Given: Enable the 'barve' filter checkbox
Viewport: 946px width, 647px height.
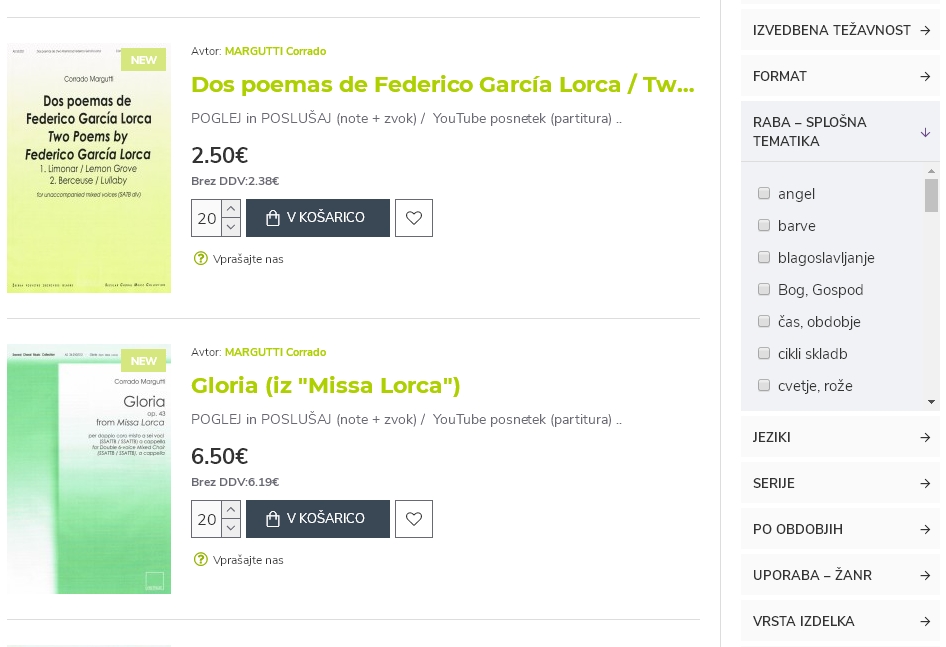Looking at the screenshot, I should coord(764,226).
